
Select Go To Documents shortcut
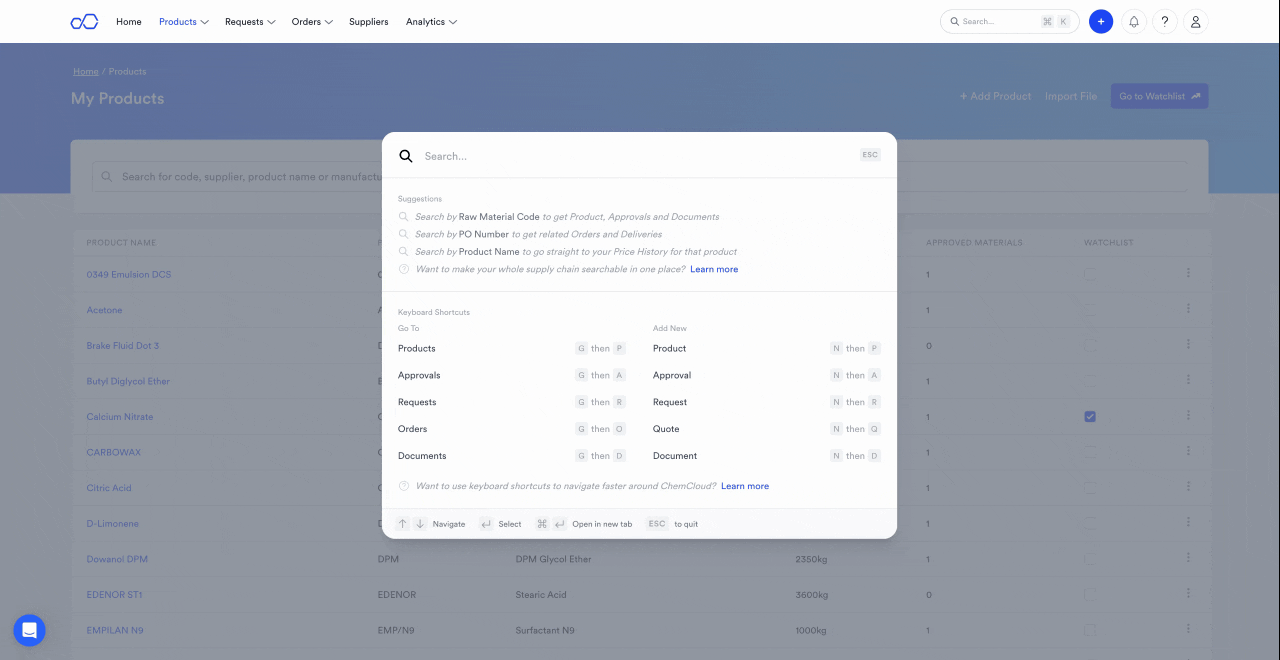[x=511, y=456]
